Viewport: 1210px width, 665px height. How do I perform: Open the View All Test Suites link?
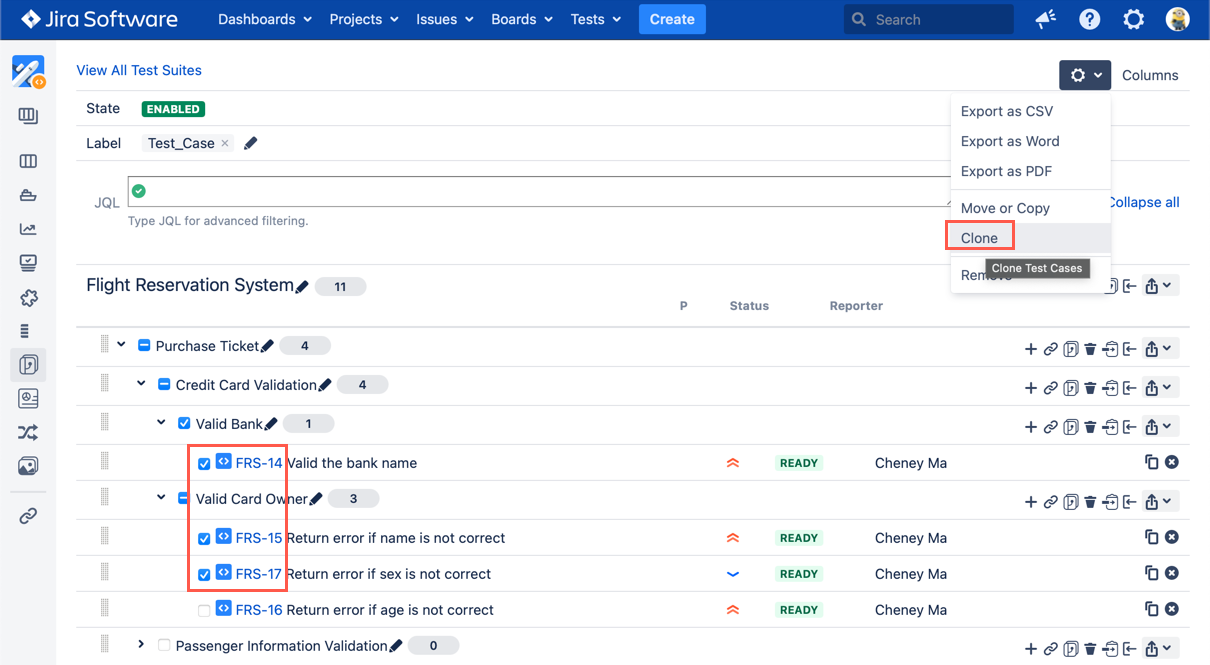(139, 70)
